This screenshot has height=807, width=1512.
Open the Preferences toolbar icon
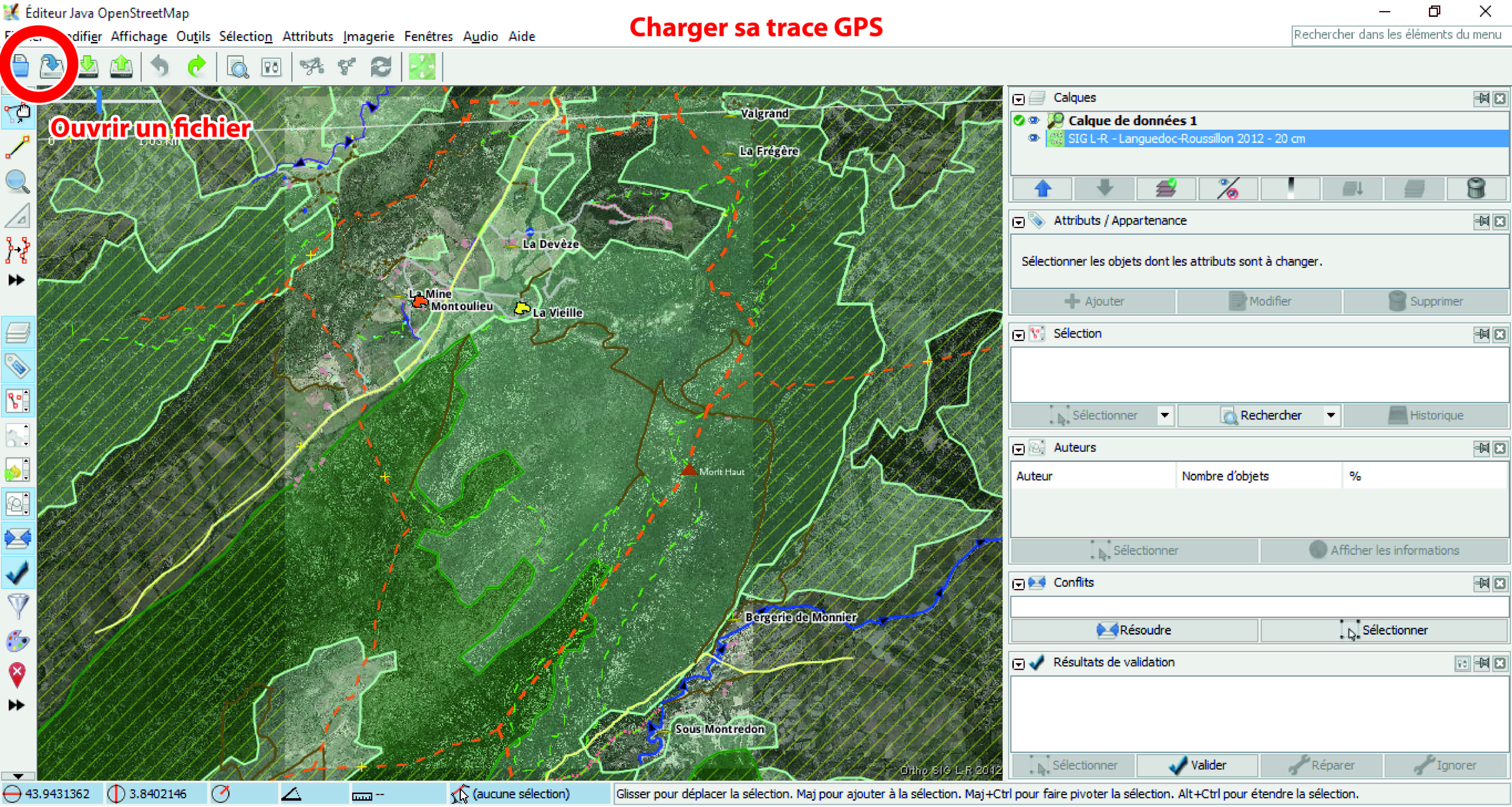click(x=271, y=67)
